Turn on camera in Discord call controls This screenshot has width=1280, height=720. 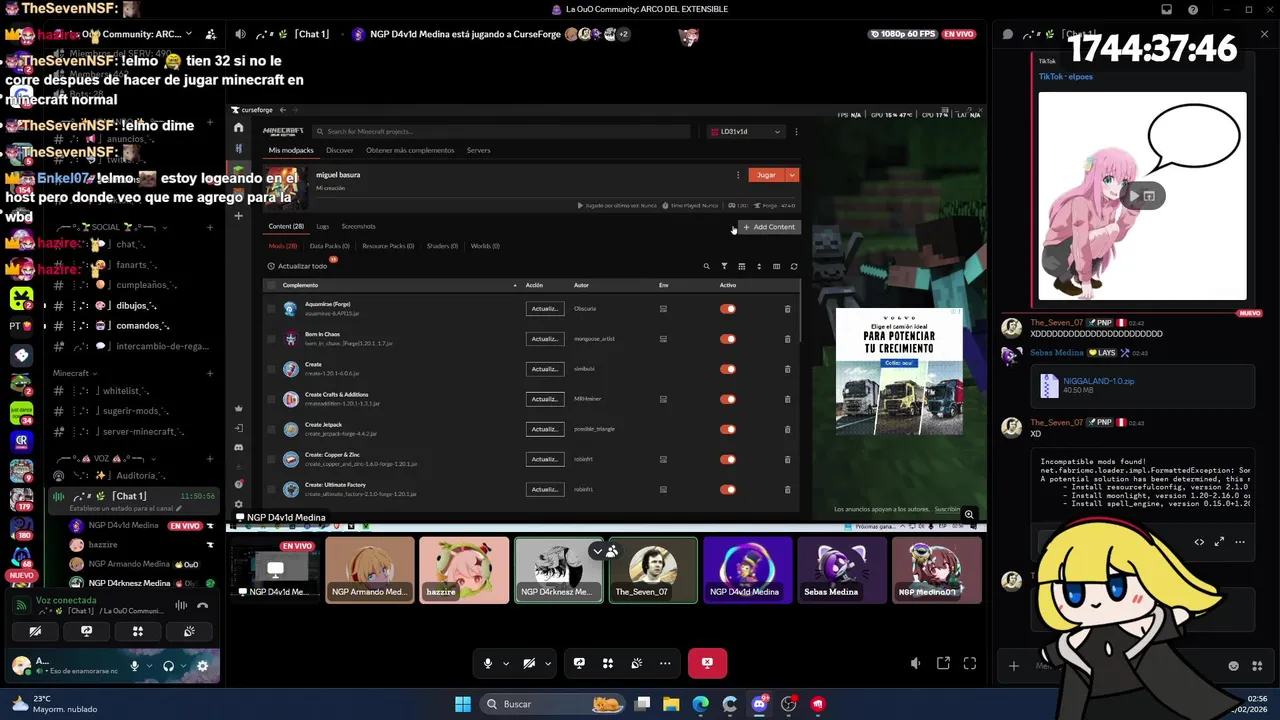(529, 663)
